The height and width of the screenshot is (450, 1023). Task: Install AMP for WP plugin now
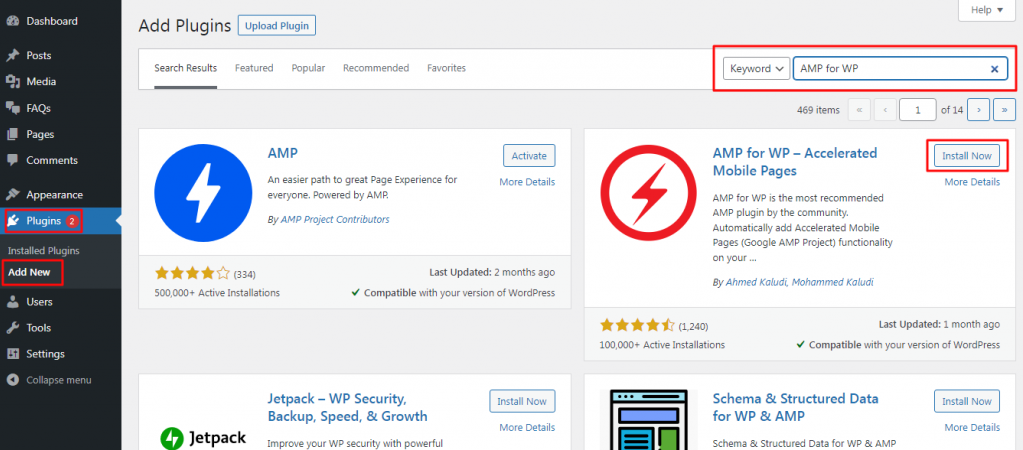point(967,156)
